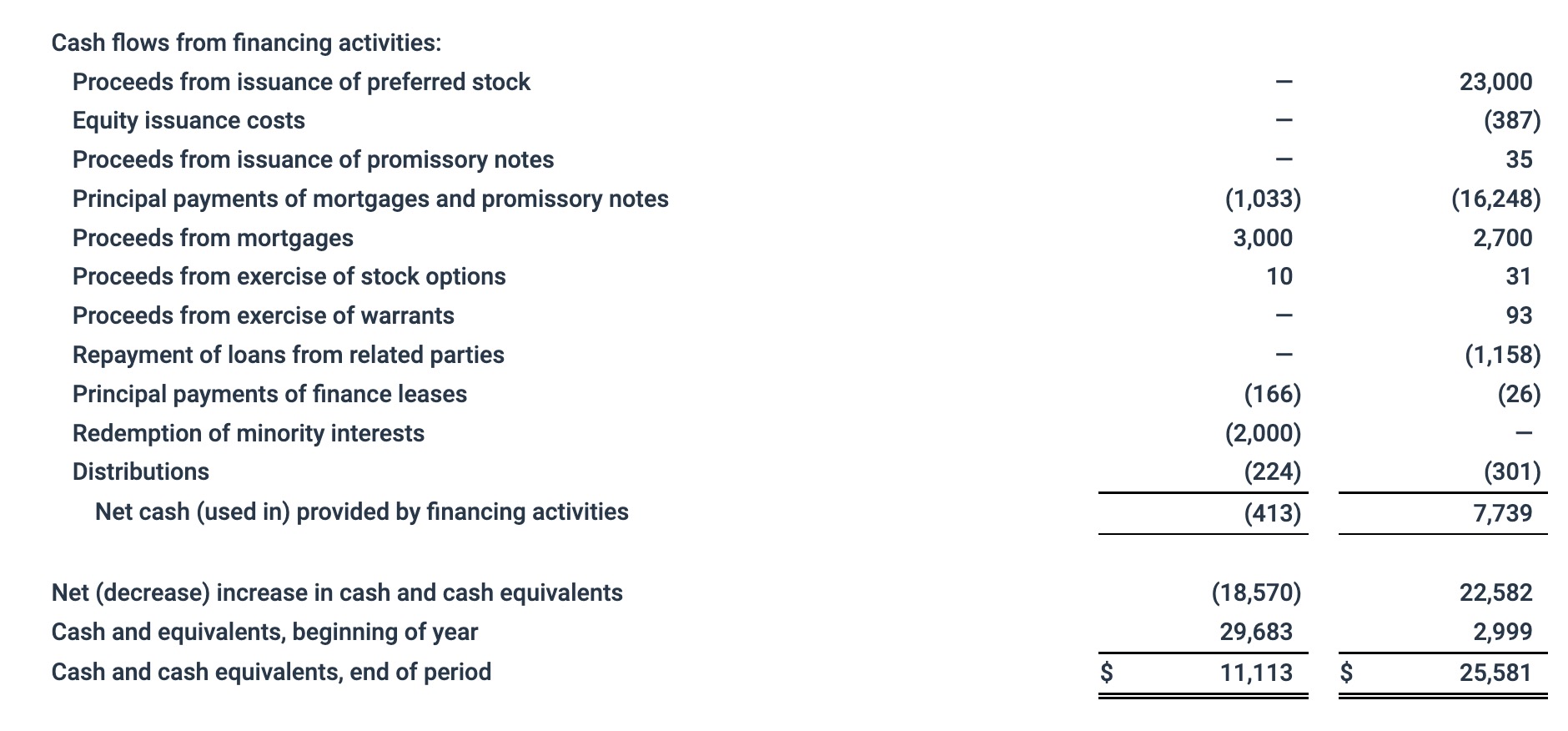
Task: Click the (387) equity issuance cost value
Action: pyautogui.click(x=1511, y=121)
